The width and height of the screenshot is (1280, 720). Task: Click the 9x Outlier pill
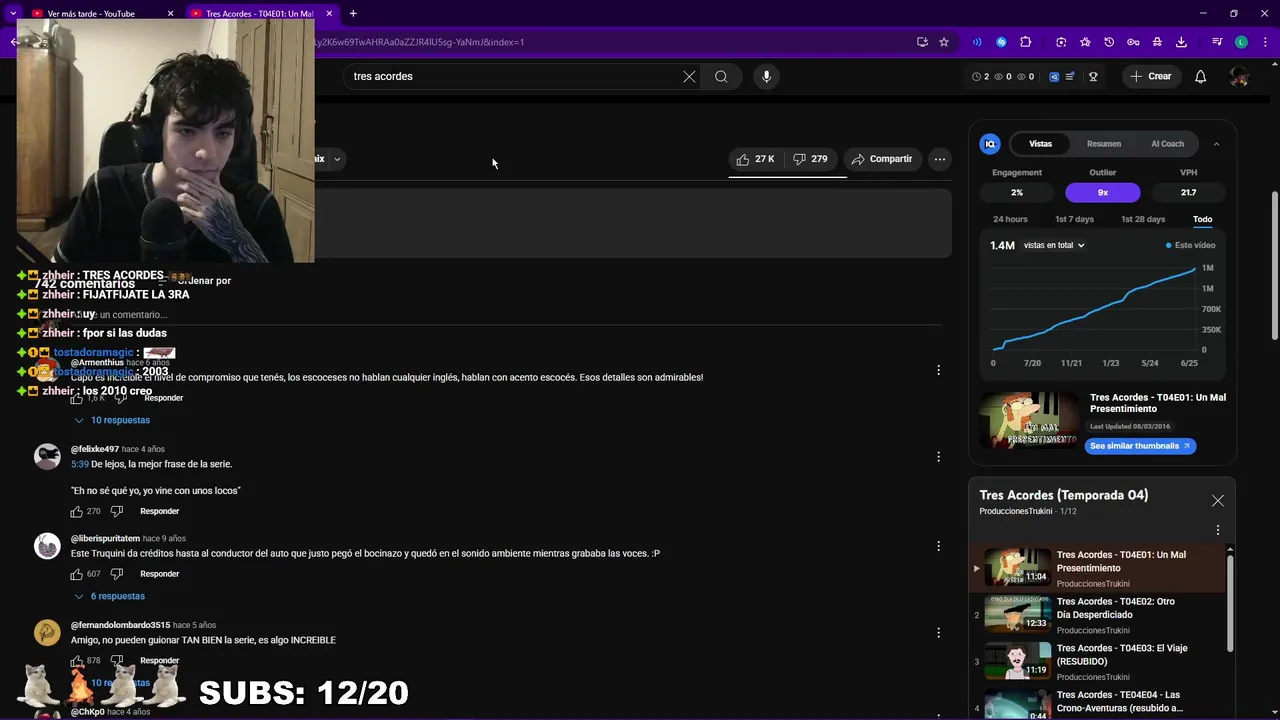pos(1102,192)
